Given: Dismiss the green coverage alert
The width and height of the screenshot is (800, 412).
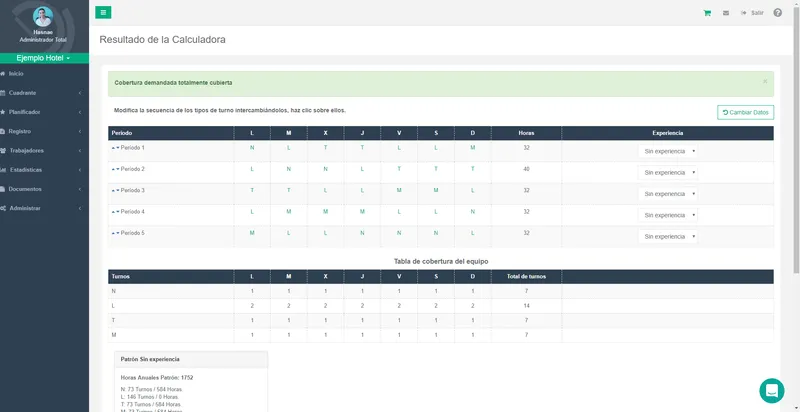Looking at the screenshot, I should [765, 82].
